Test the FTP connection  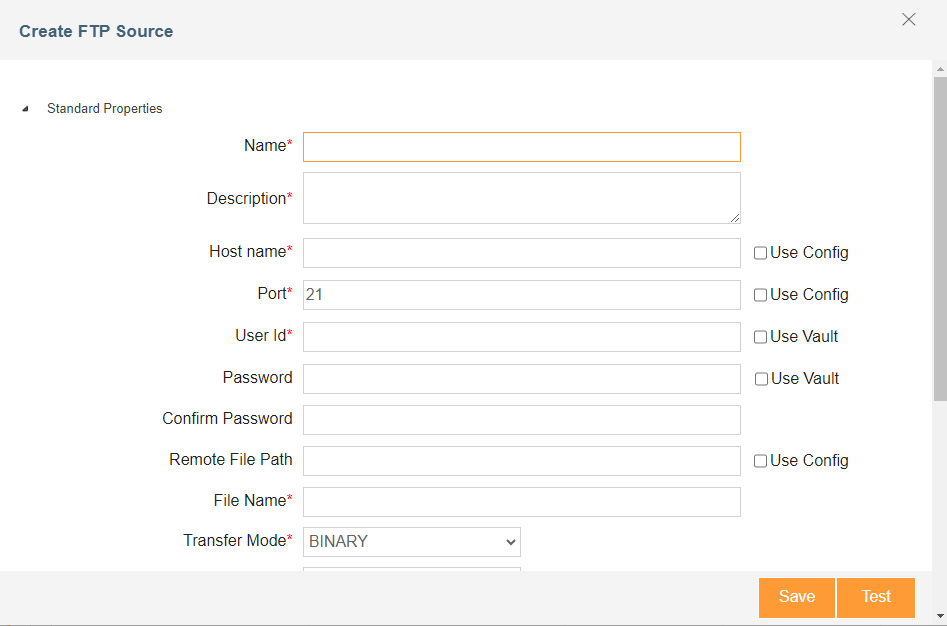(876, 597)
